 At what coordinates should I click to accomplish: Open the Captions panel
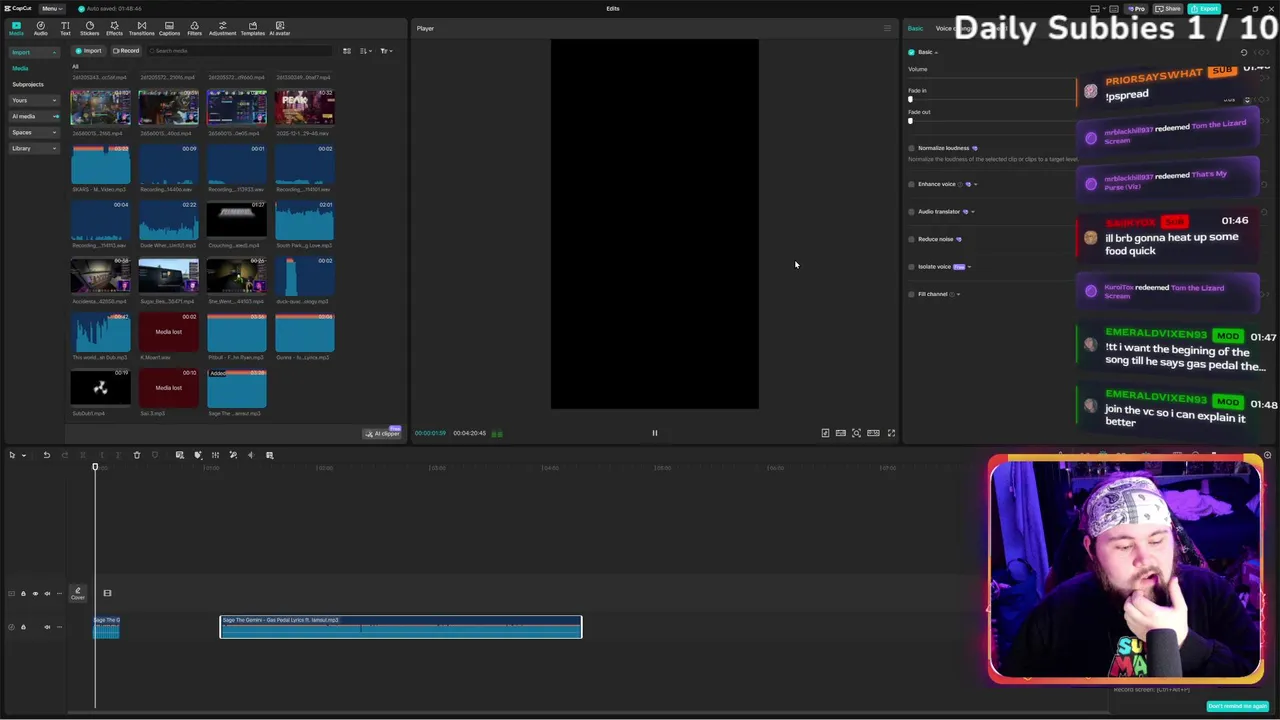tap(168, 28)
